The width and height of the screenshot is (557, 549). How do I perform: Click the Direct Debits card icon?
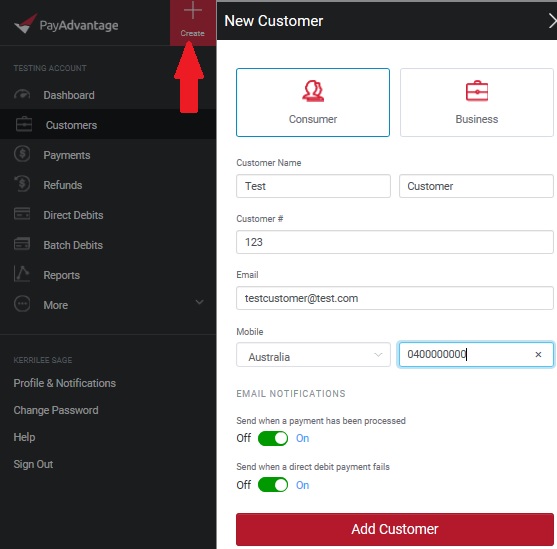[x=22, y=214]
